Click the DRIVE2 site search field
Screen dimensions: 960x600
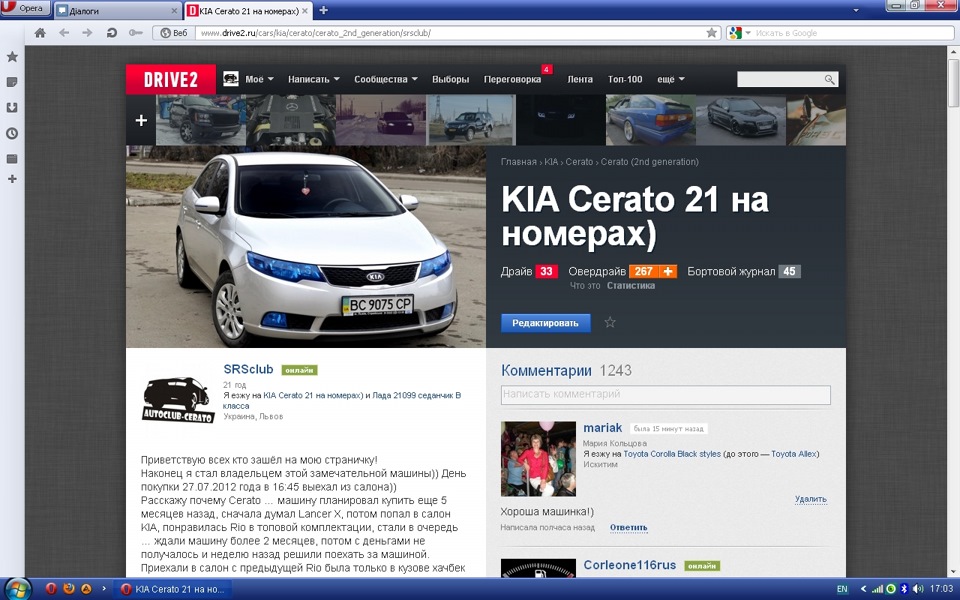[x=780, y=80]
